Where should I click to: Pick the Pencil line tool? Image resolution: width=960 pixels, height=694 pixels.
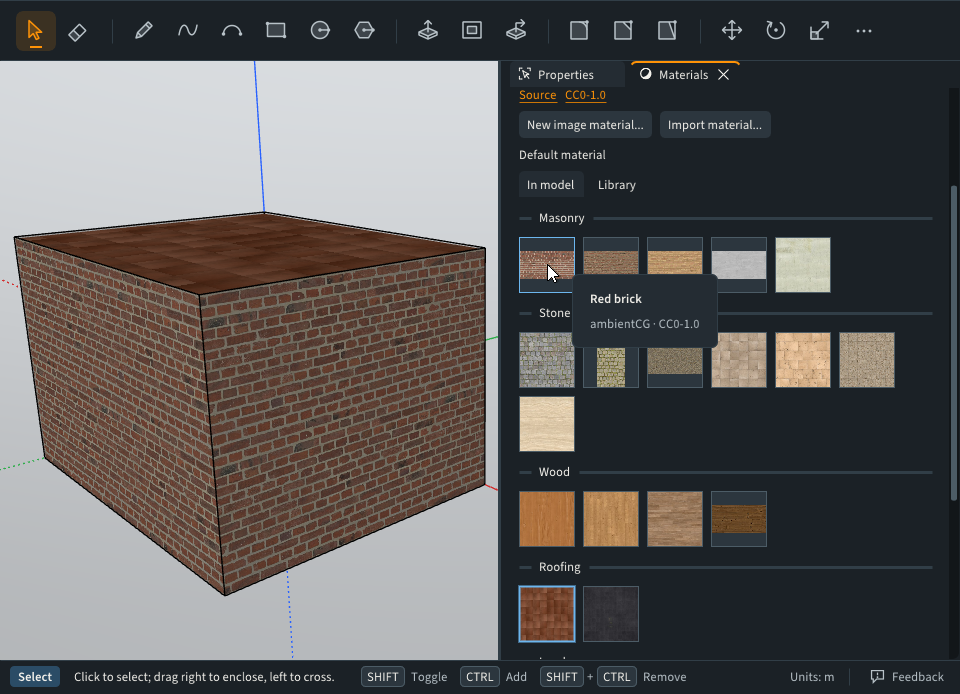(143, 31)
